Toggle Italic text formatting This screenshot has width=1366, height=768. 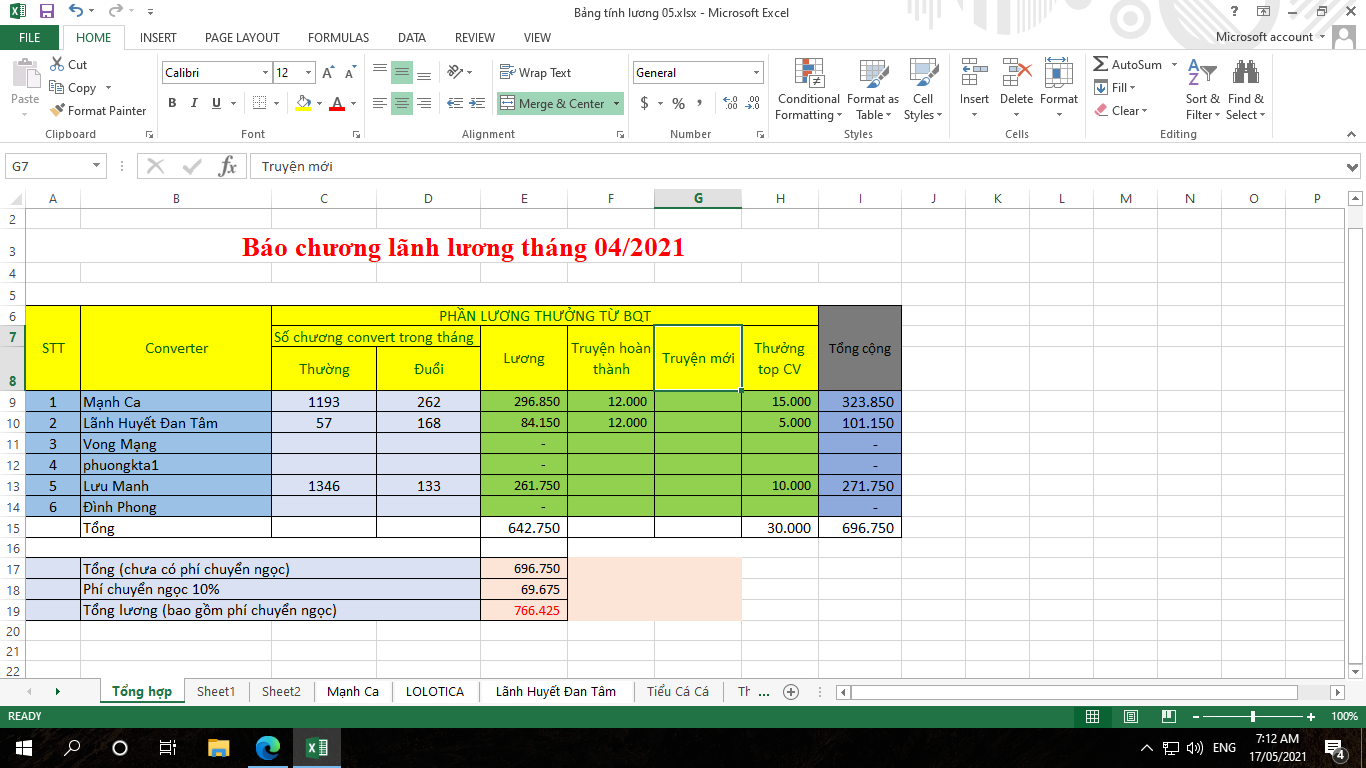point(194,103)
